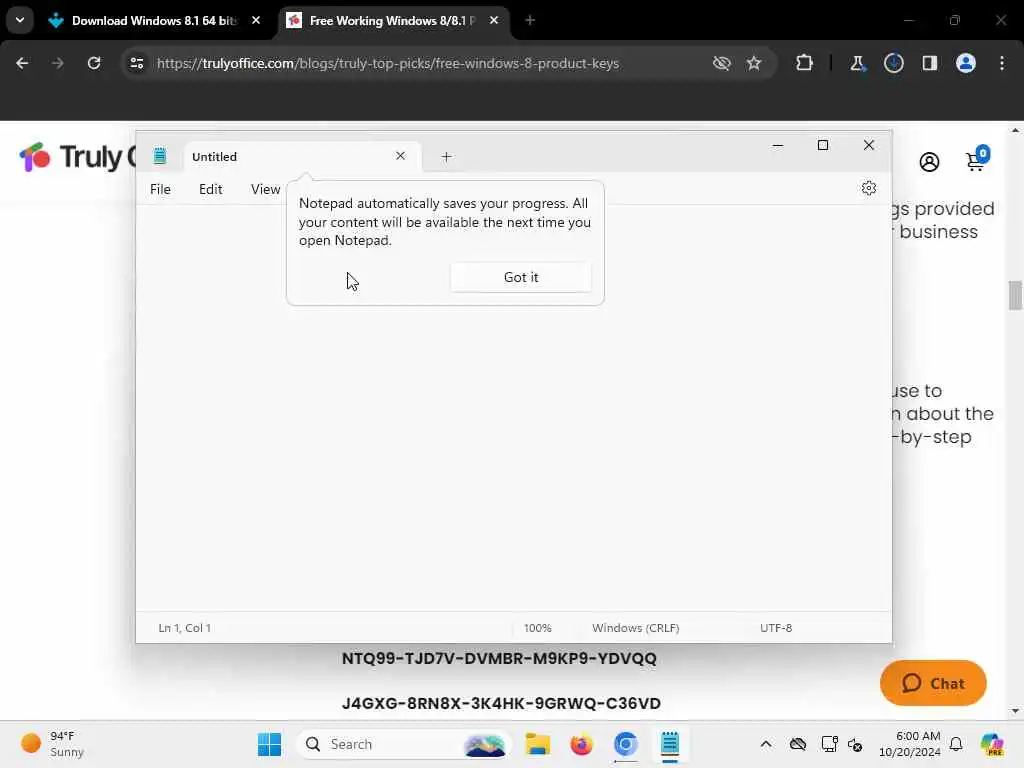Click the taskbar Search box
Screen dimensions: 1024x768
click(404, 744)
